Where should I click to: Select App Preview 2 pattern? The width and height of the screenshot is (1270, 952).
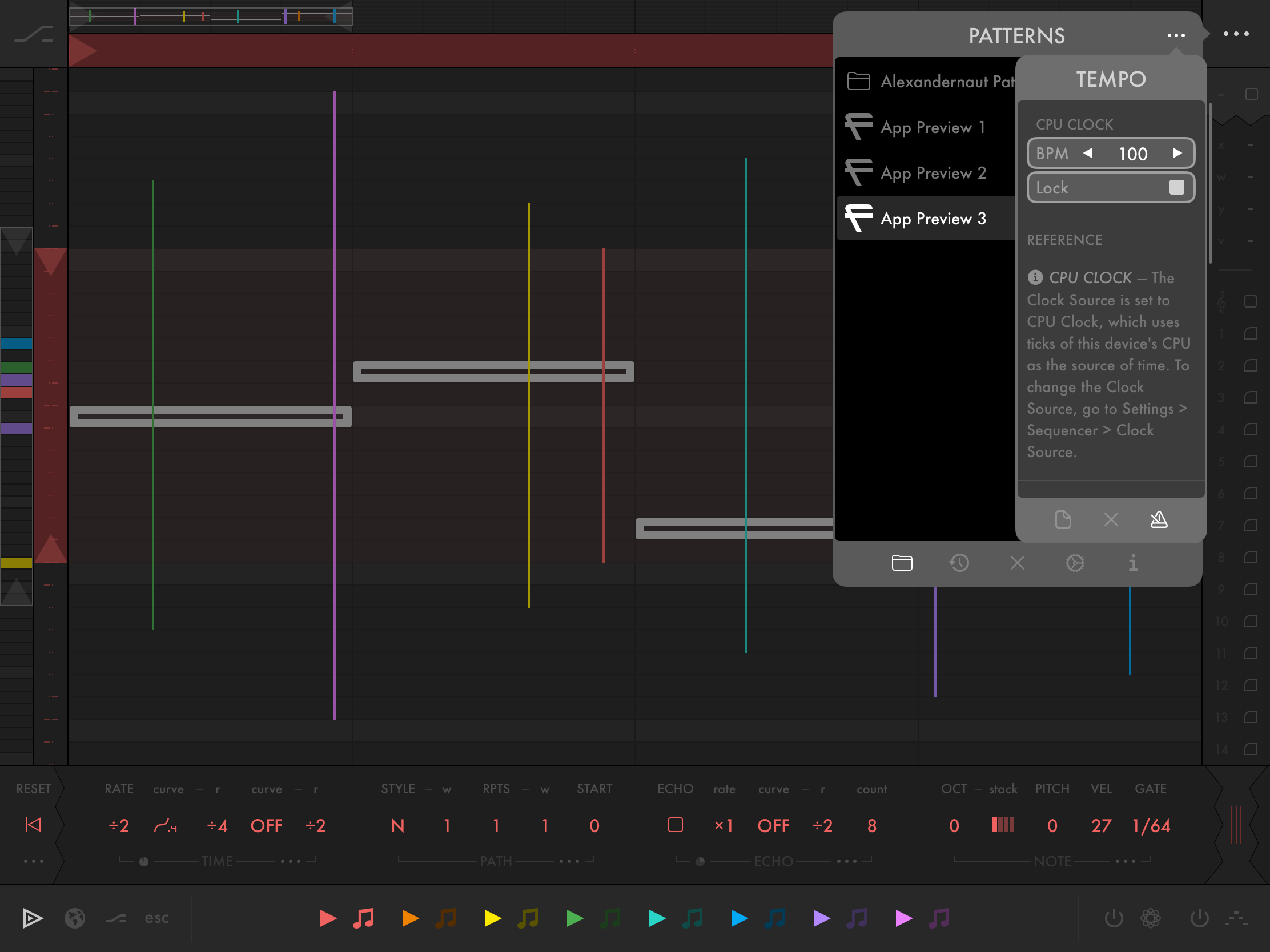pos(933,173)
